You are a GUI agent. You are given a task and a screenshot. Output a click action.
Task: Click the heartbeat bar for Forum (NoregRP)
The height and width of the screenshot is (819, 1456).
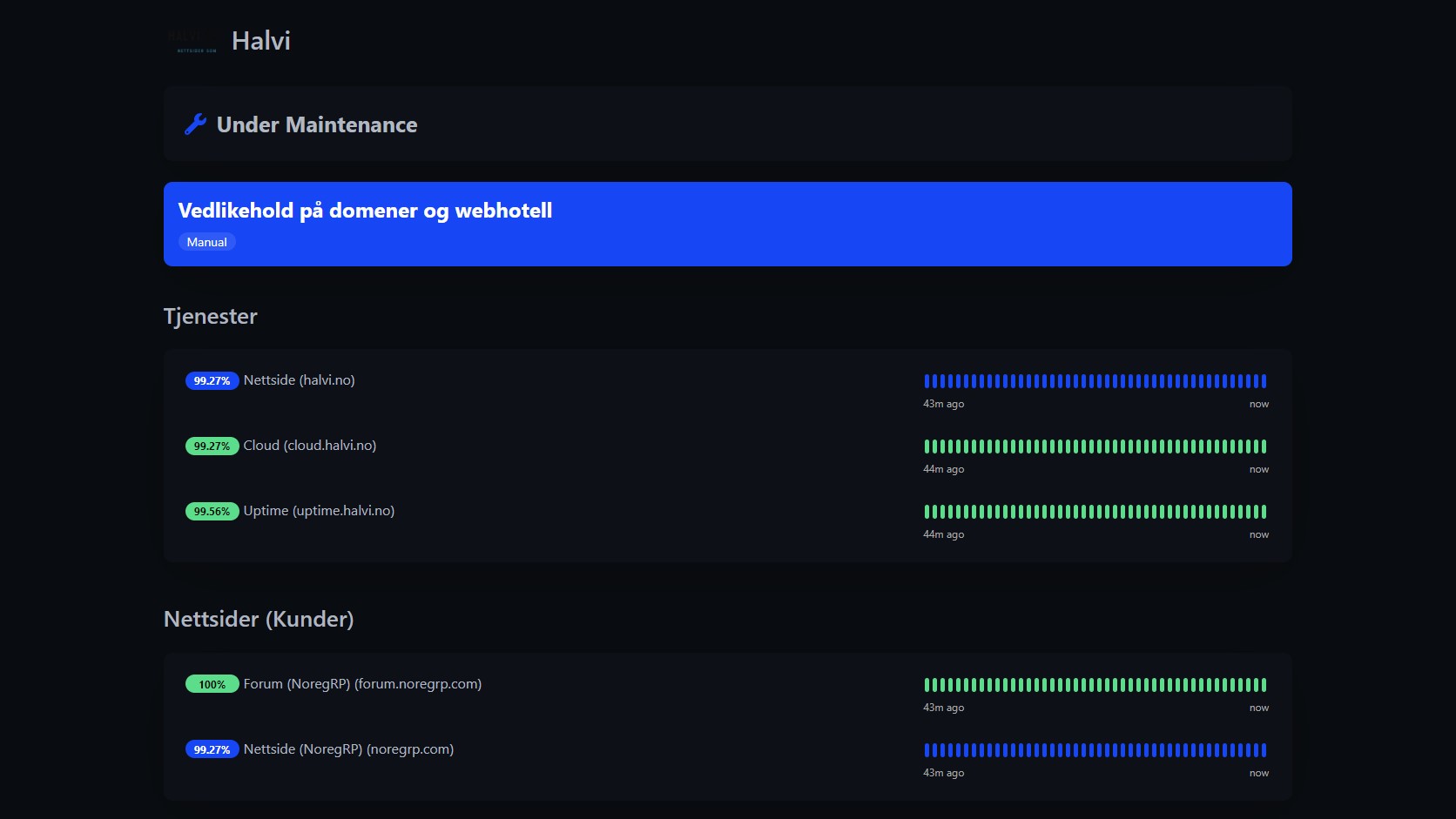[1095, 685]
